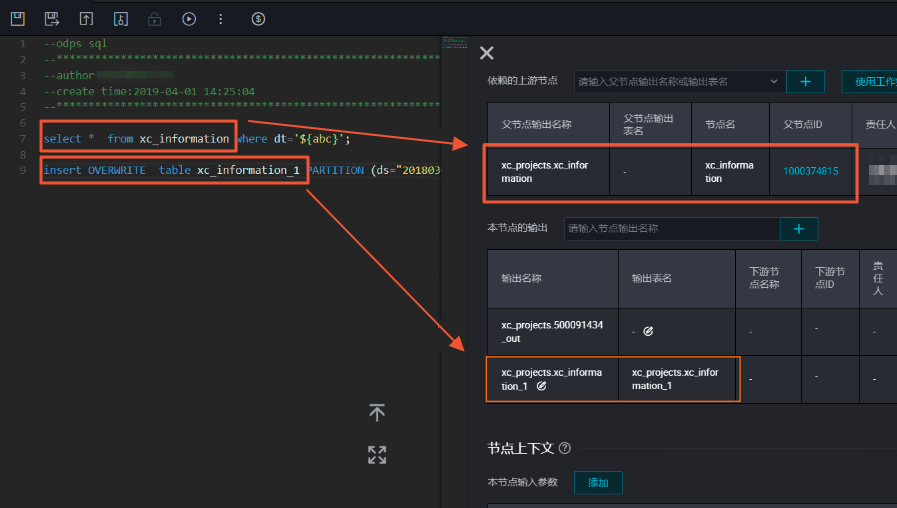Click xc_information table name in select statement
This screenshot has width=897, height=508.
point(184,138)
